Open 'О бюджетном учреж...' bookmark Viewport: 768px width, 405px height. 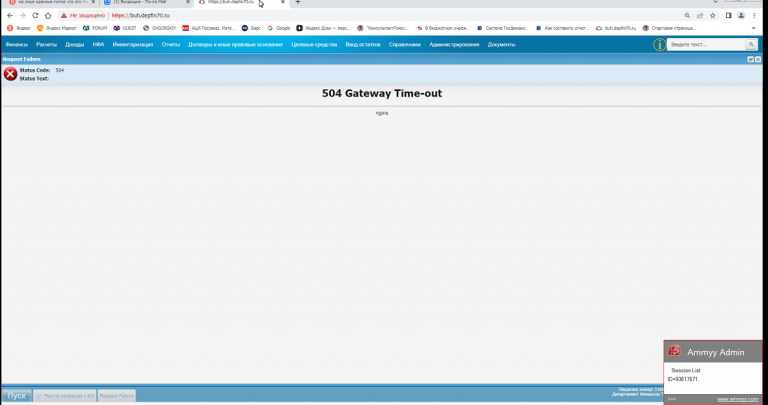point(443,28)
